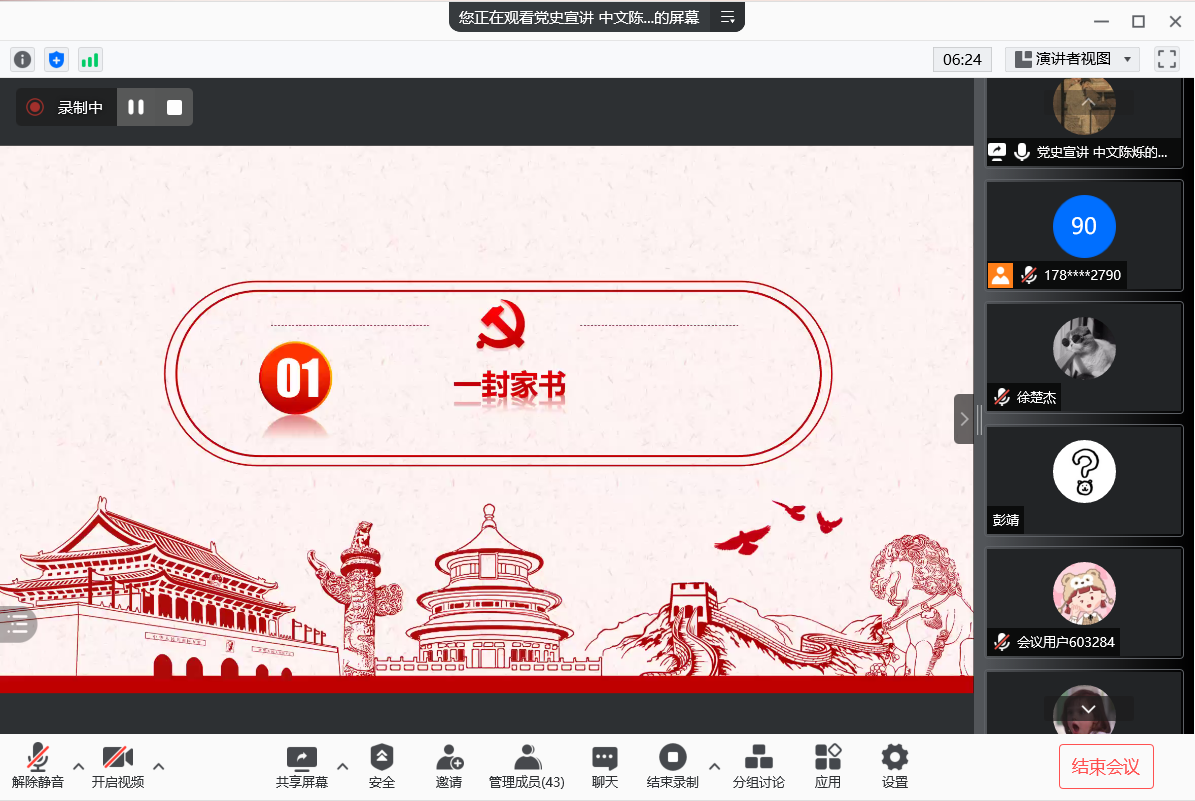
Task: Click the 结束会议 button
Action: 1106,767
